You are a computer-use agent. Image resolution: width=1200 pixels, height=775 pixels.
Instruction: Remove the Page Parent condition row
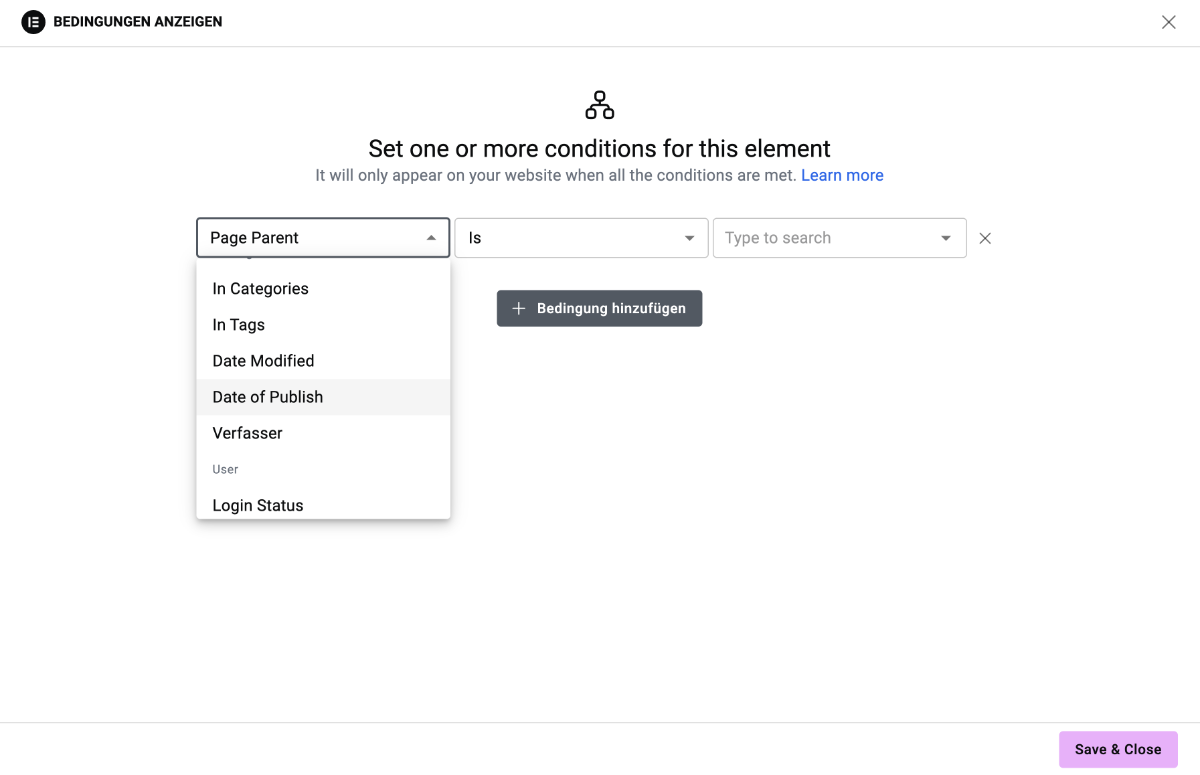click(x=985, y=238)
